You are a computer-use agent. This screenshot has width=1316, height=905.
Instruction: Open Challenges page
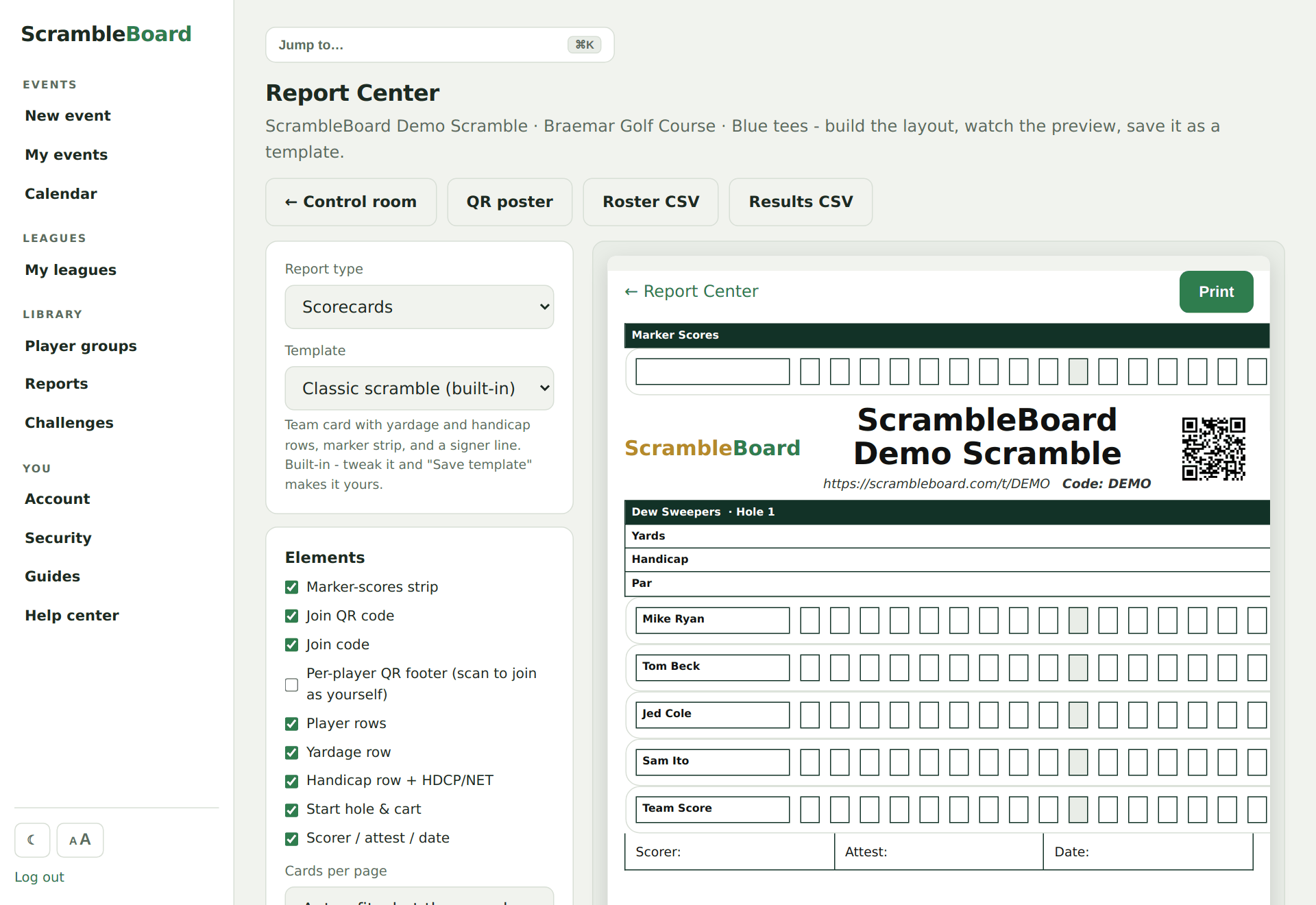coord(69,423)
